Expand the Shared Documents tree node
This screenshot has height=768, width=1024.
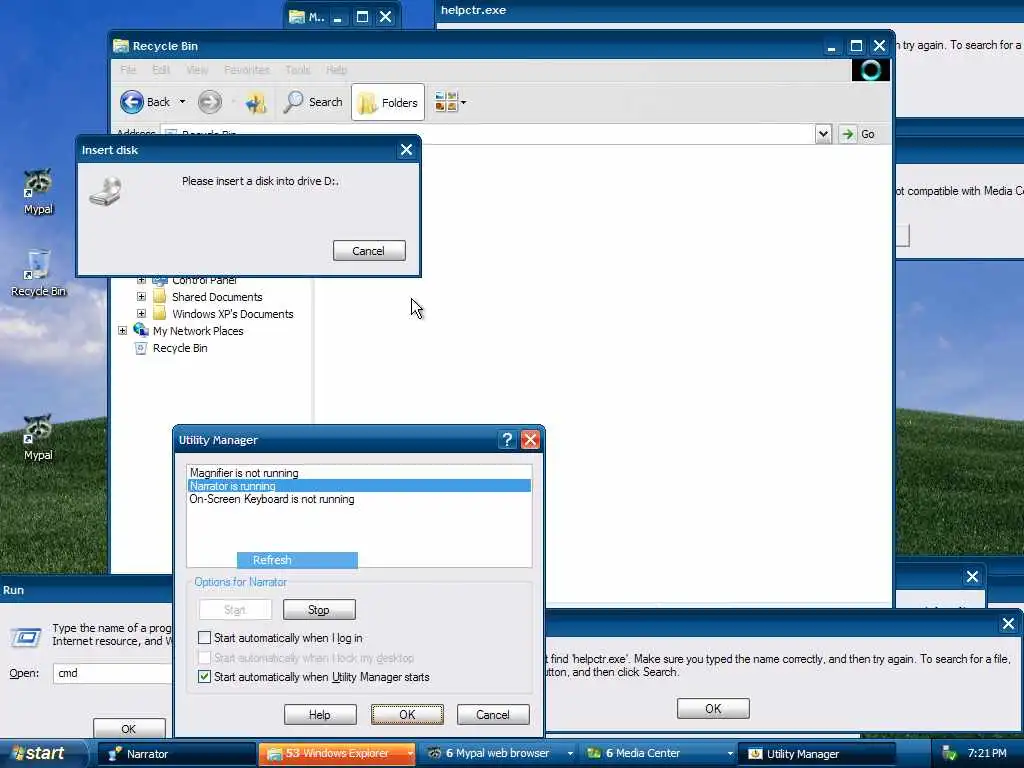tap(141, 296)
